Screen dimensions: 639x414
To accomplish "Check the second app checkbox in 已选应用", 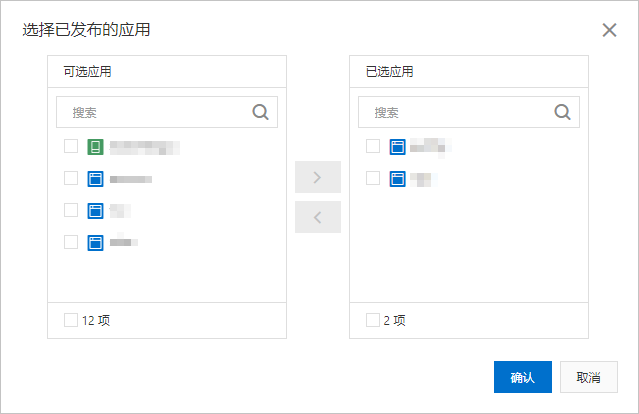I will [373, 178].
